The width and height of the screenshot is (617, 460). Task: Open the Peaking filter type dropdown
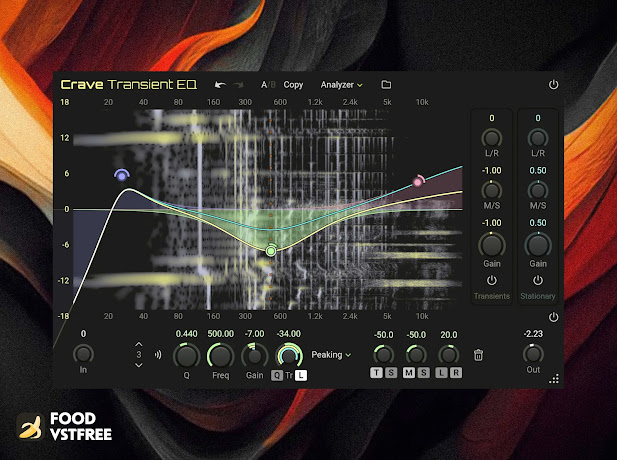click(331, 355)
